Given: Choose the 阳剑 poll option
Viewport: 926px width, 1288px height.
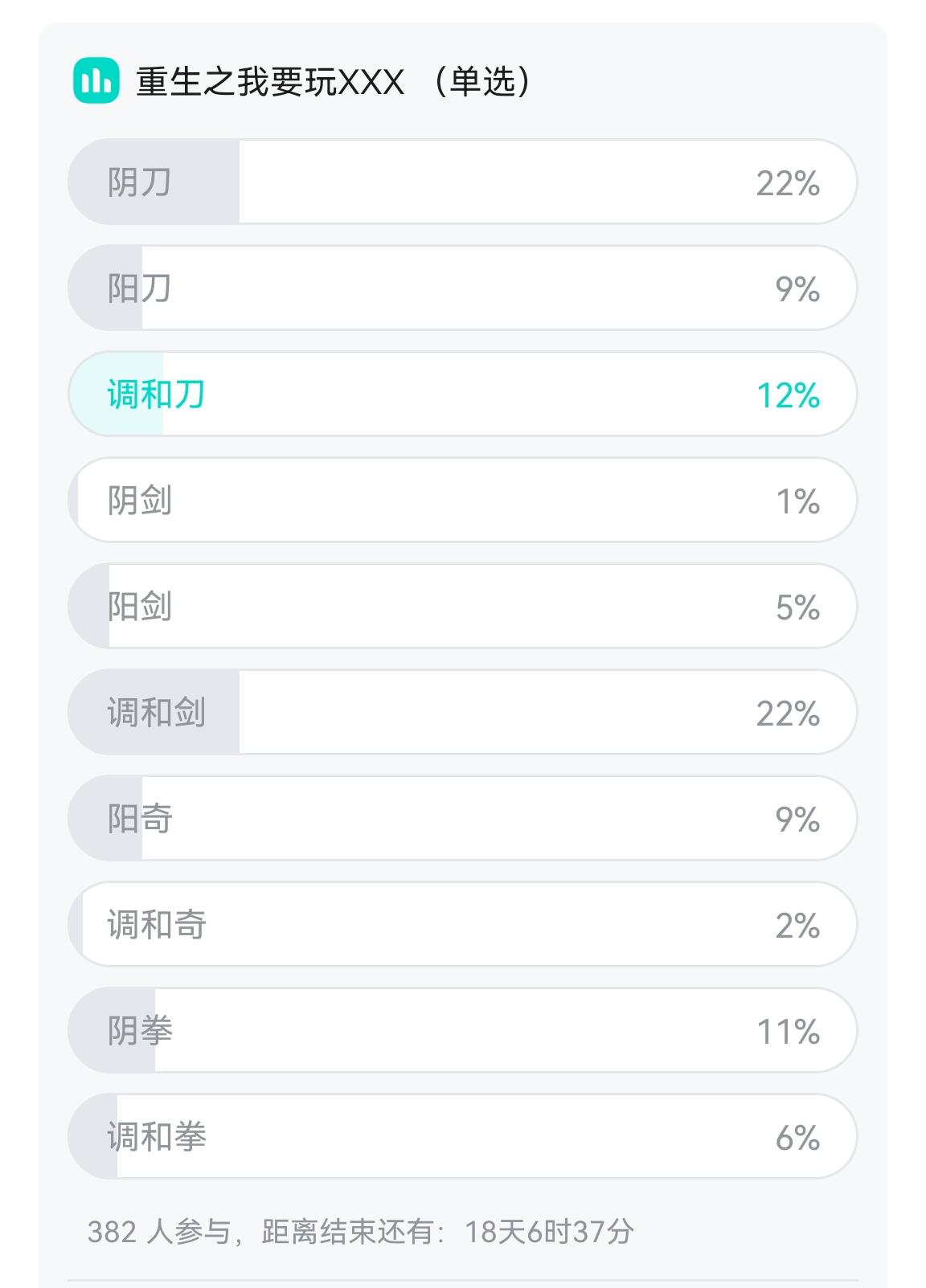Looking at the screenshot, I should coord(461,607).
